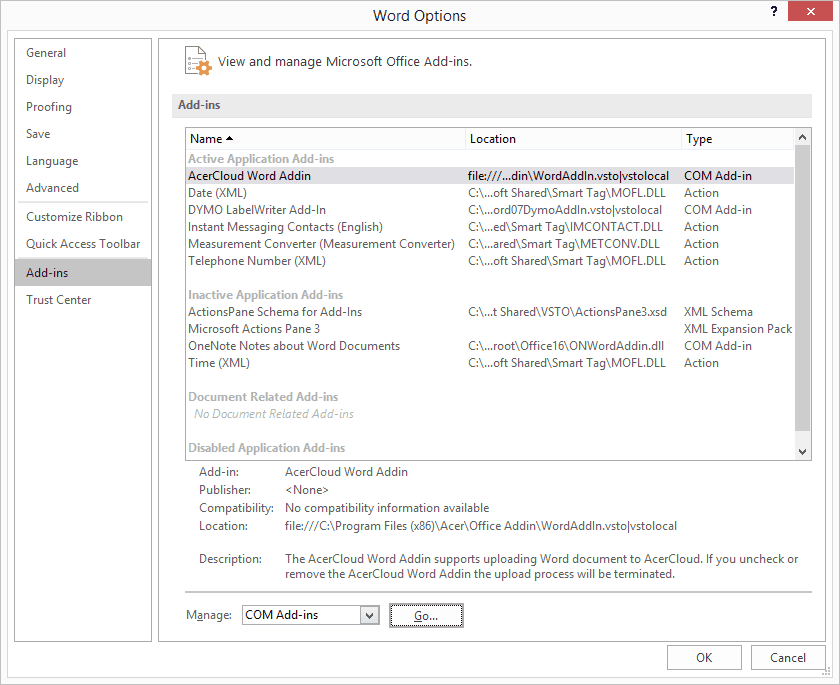The image size is (840, 685).
Task: Select the AcerCloud Word Addin row
Action: pos(490,176)
